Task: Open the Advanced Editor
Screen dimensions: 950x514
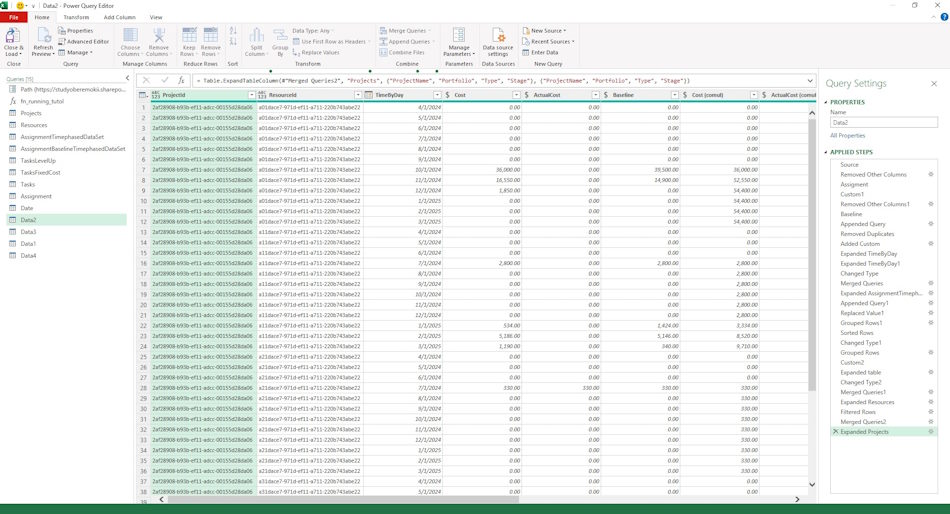Action: (x=84, y=42)
